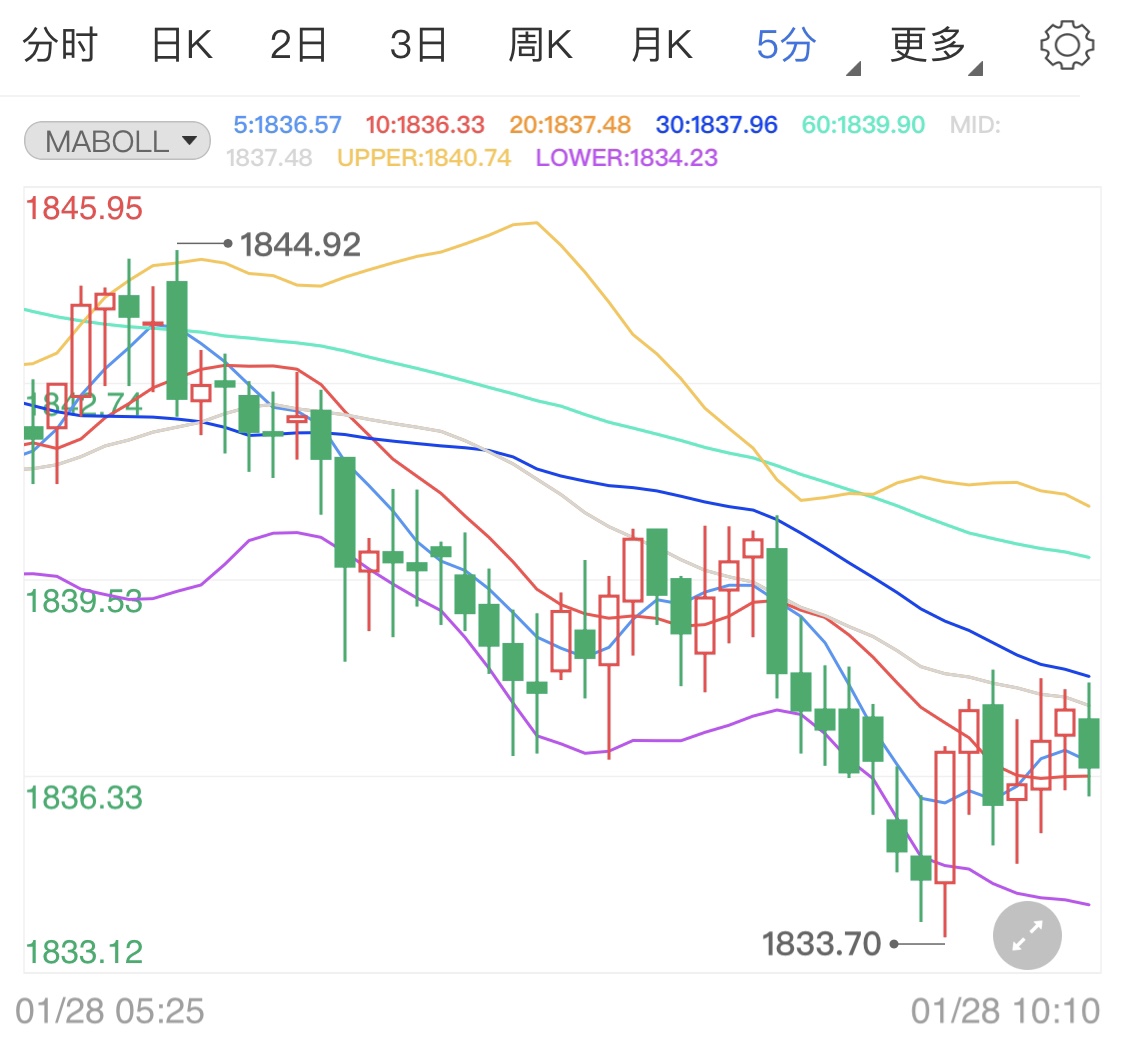1125x1050 pixels.
Task: Open the MABOLL indicator selector
Action: pos(118,141)
